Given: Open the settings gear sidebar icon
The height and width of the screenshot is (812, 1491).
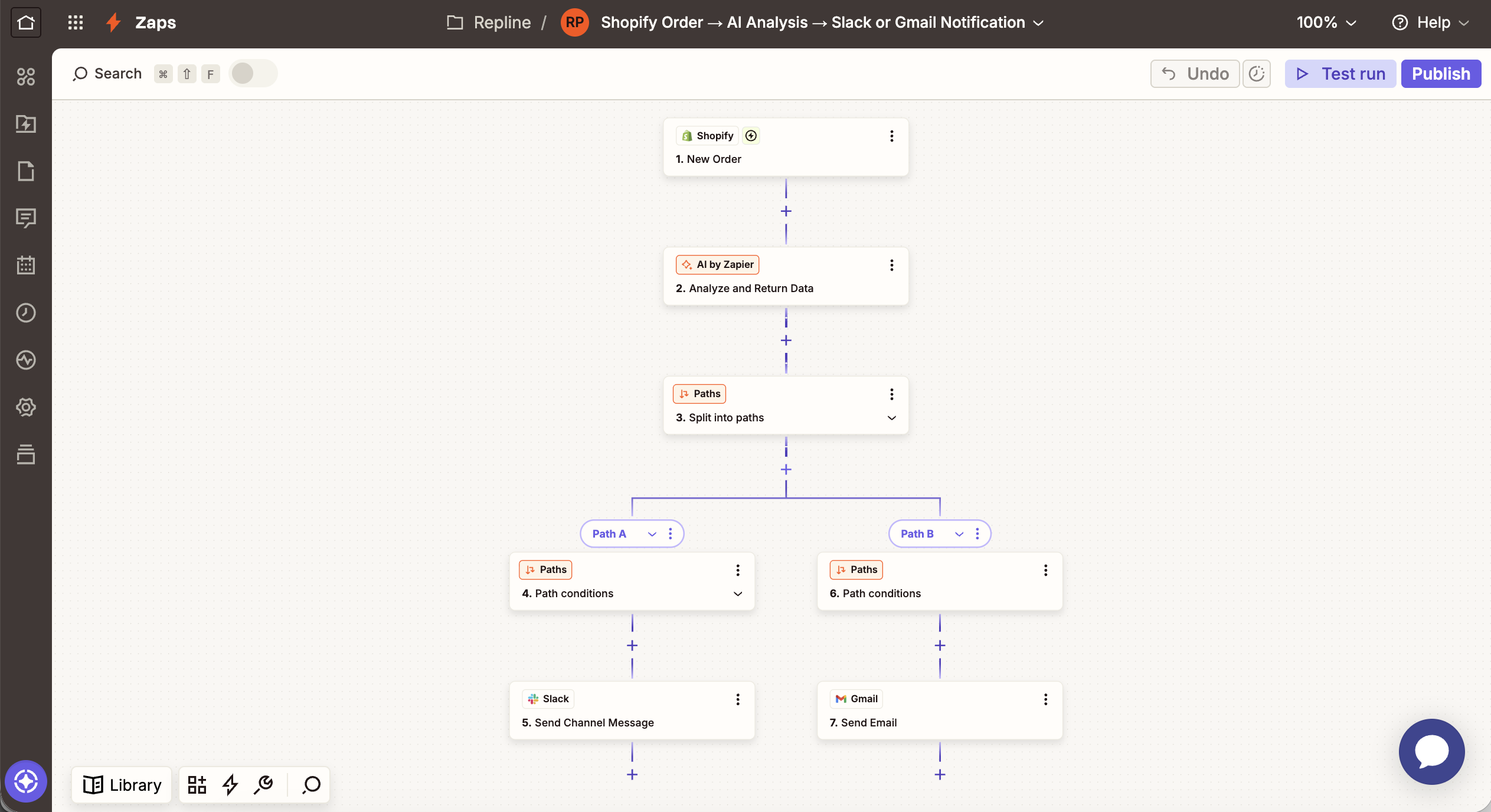Looking at the screenshot, I should click(26, 407).
